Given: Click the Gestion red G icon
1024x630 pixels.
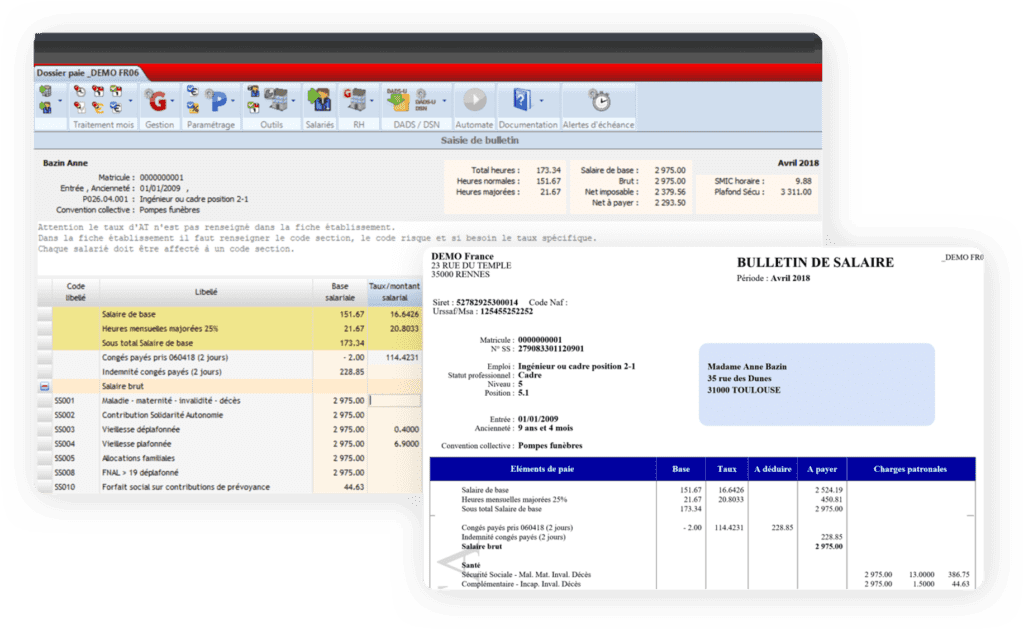Looking at the screenshot, I should (x=156, y=100).
